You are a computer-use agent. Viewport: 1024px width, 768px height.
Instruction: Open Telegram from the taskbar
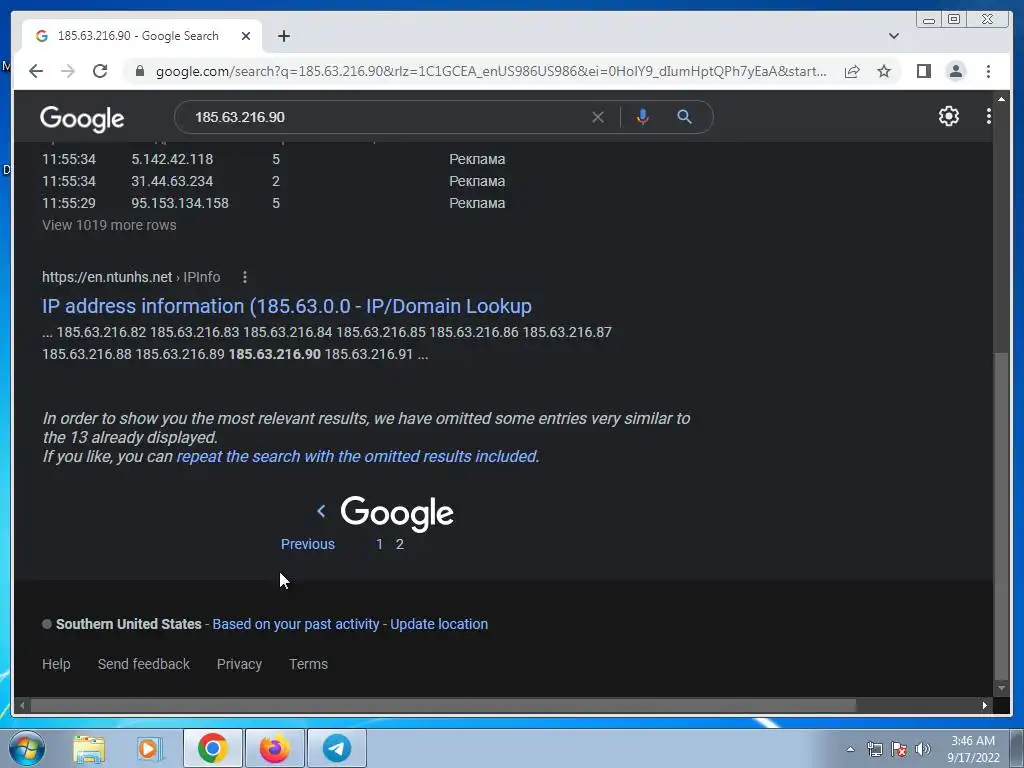[337, 748]
